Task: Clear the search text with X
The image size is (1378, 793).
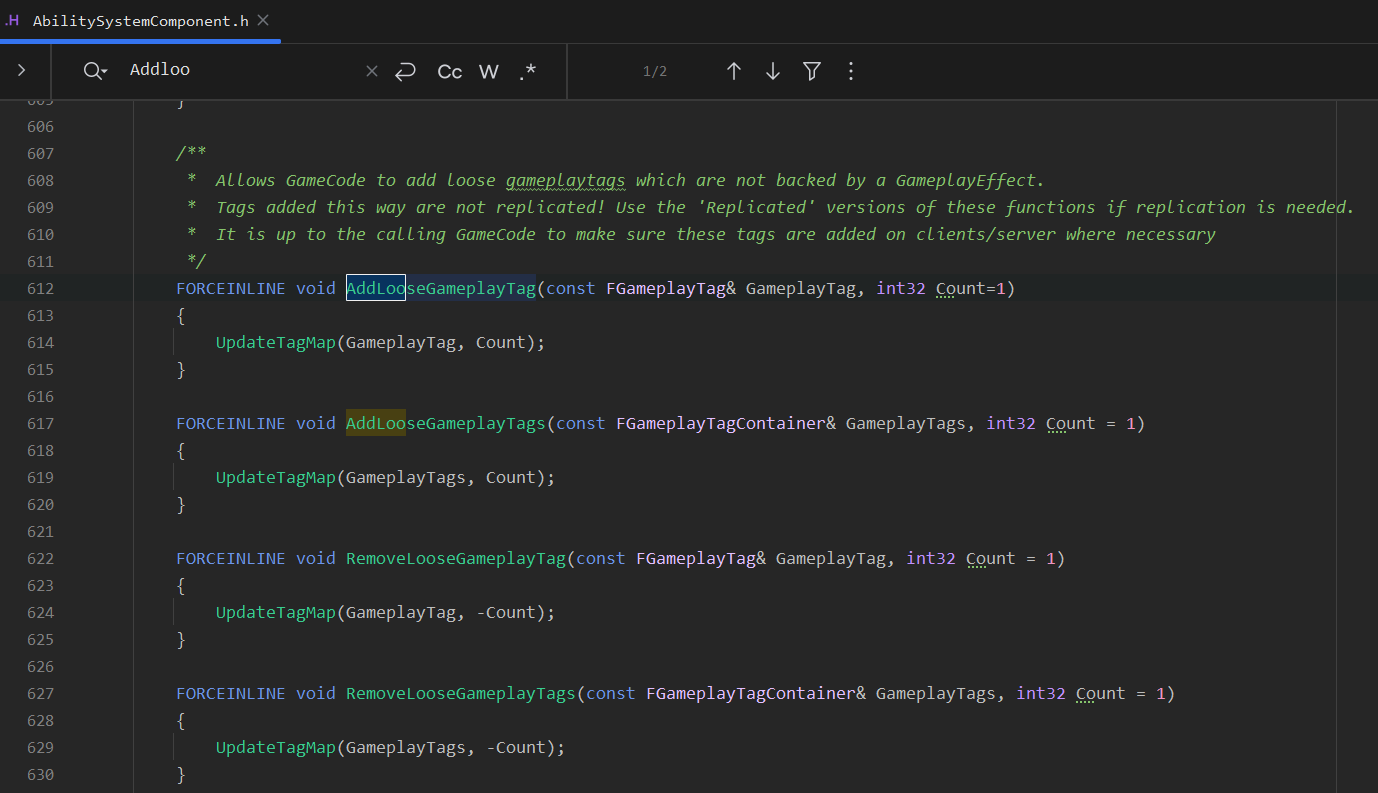Action: tap(371, 71)
